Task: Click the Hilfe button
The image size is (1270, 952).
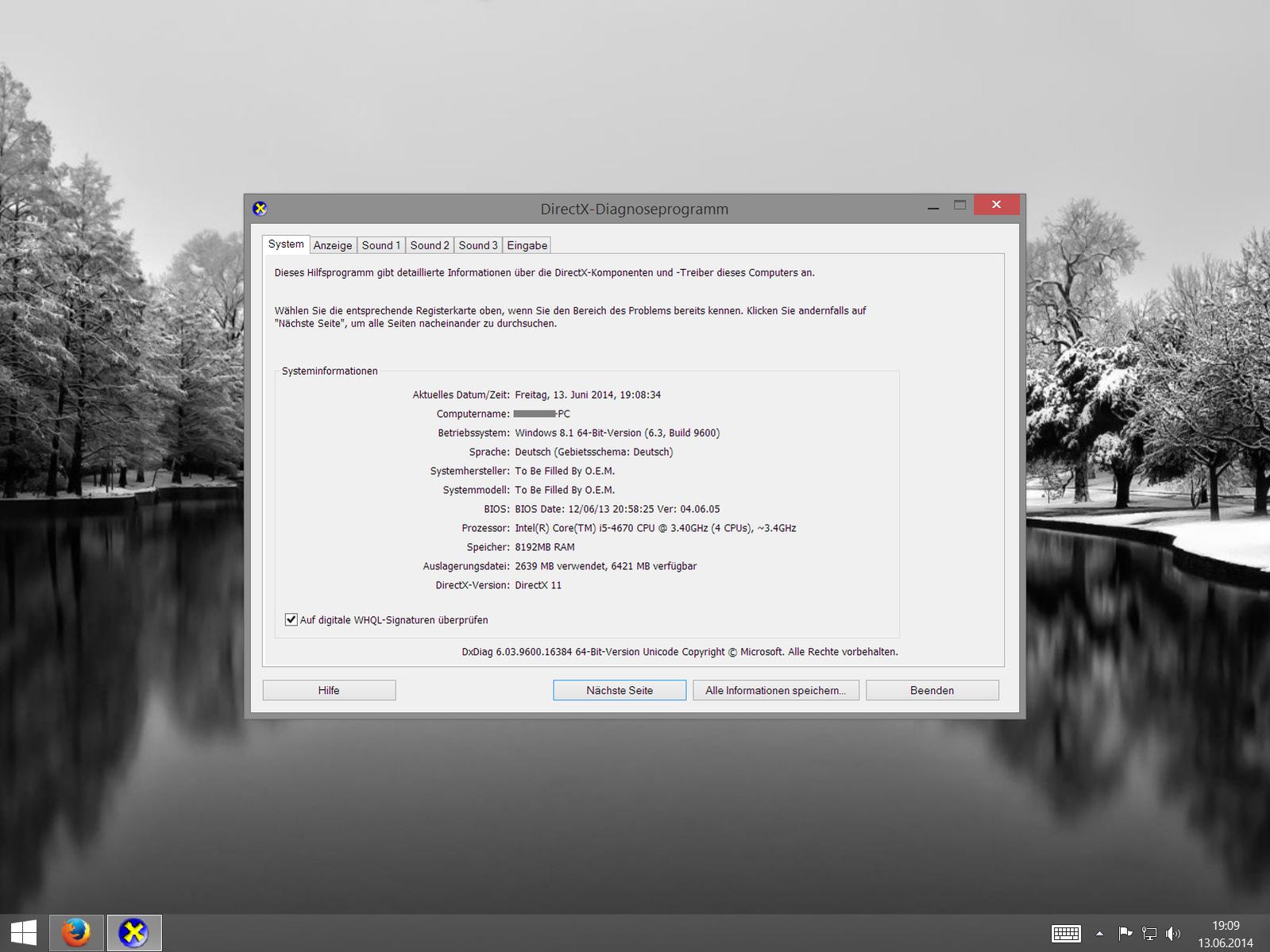Action: click(x=329, y=690)
